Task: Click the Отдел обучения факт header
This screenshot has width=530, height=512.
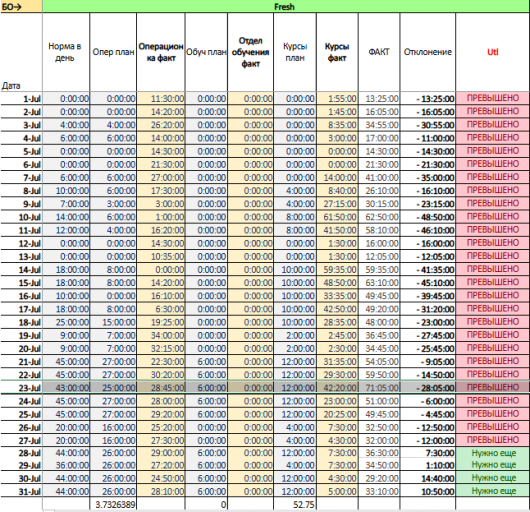Action: pyautogui.click(x=250, y=52)
